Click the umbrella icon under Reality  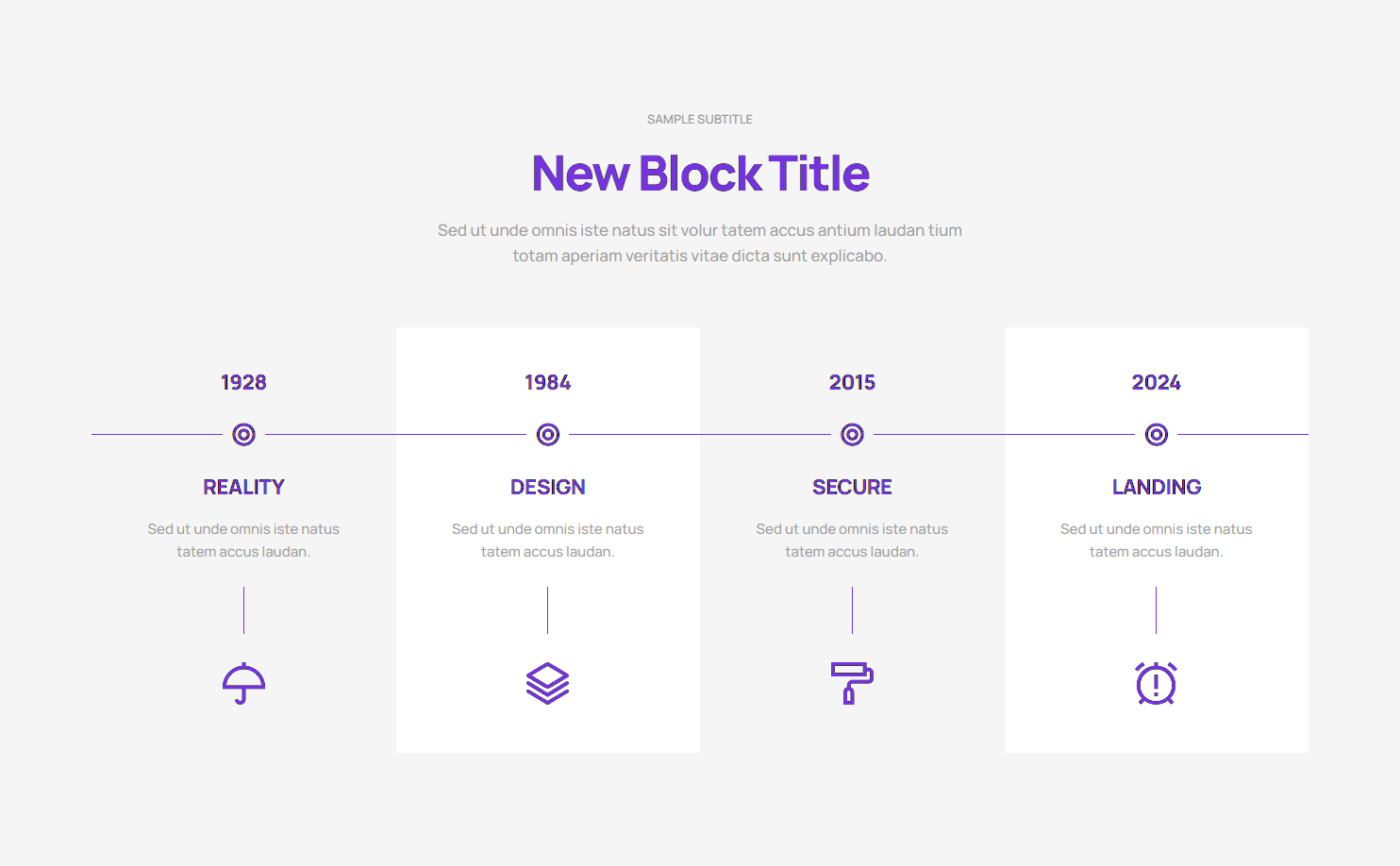(243, 683)
